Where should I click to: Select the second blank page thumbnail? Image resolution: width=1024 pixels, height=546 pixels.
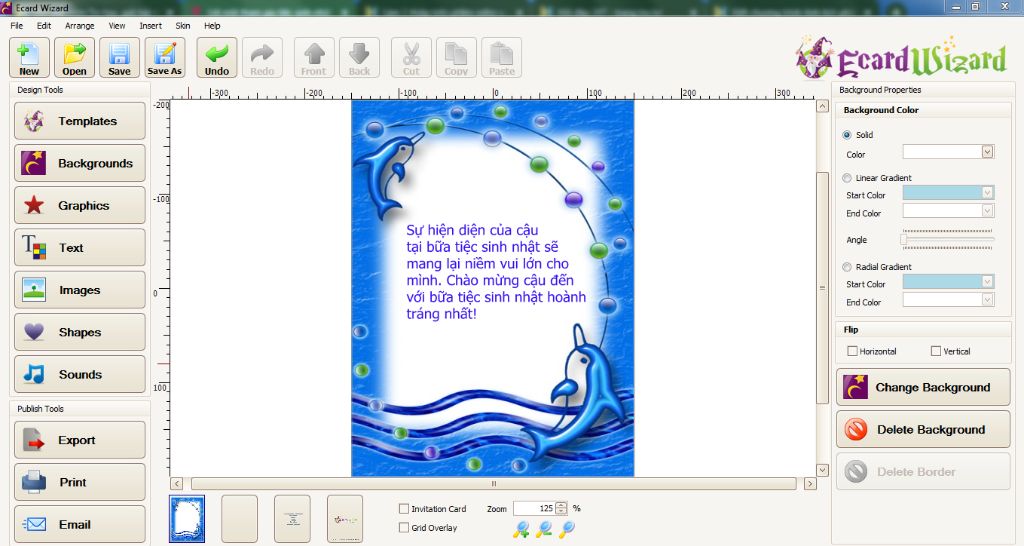tap(240, 519)
